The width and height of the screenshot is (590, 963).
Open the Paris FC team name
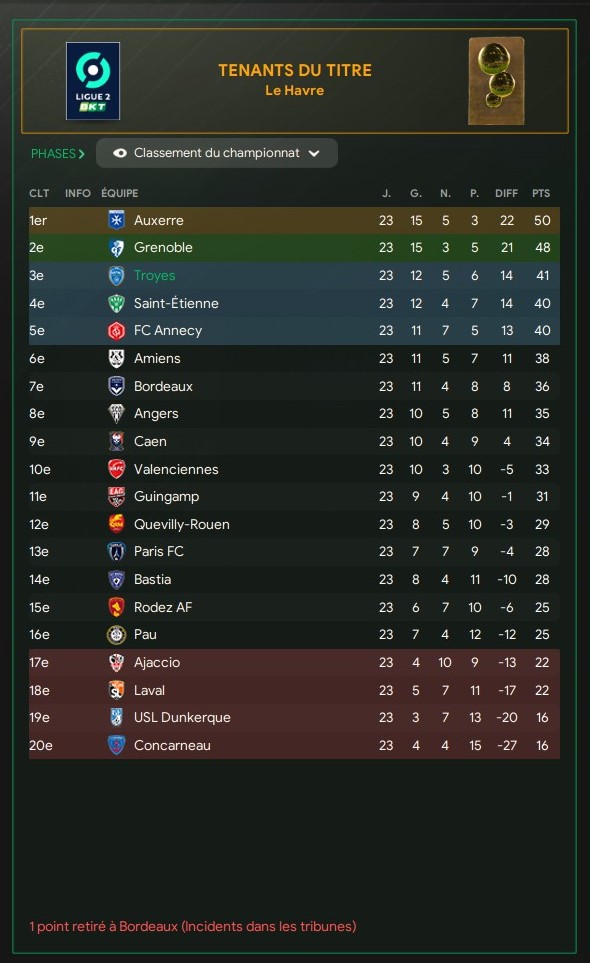click(158, 552)
